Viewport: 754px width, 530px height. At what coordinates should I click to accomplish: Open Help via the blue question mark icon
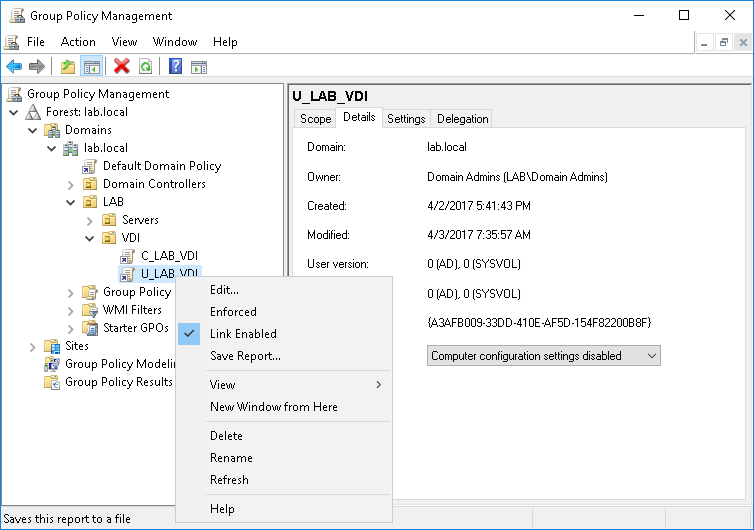[x=175, y=66]
